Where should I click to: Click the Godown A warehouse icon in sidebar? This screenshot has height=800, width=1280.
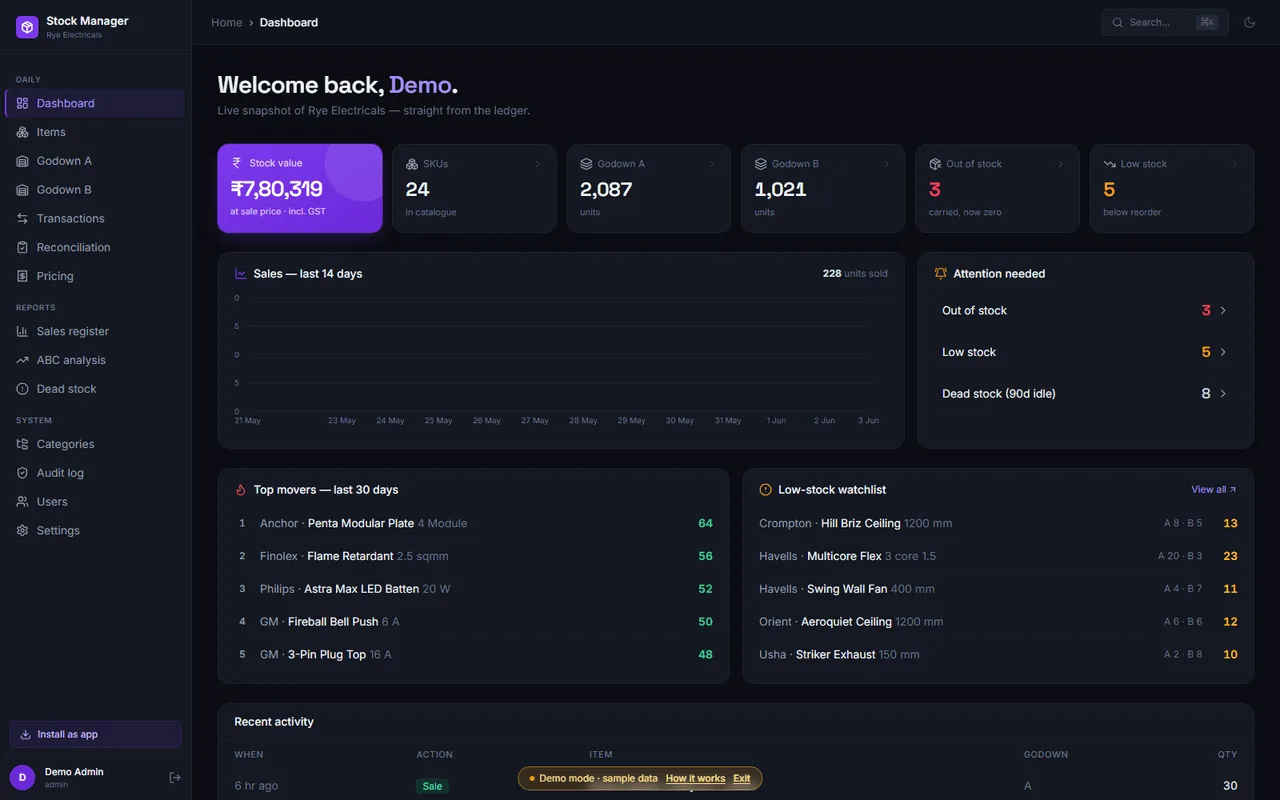click(22, 161)
